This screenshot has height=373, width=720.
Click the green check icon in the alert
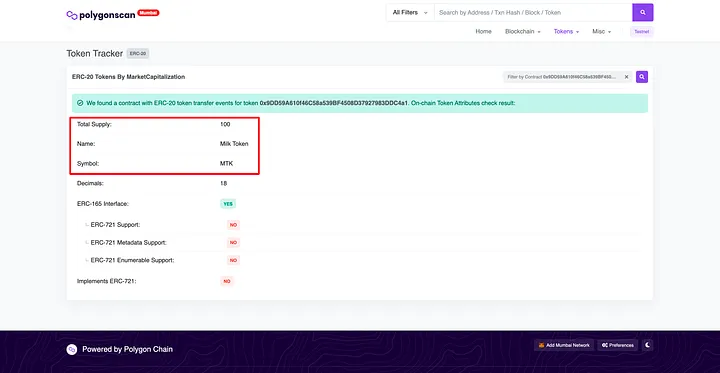tap(80, 103)
